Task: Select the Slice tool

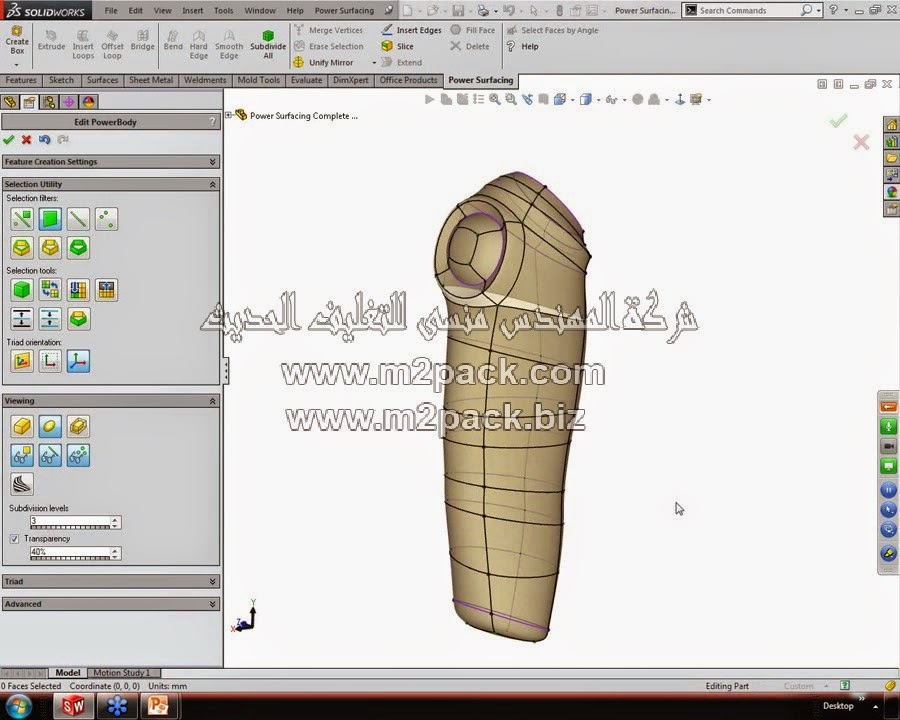Action: pyautogui.click(x=397, y=47)
